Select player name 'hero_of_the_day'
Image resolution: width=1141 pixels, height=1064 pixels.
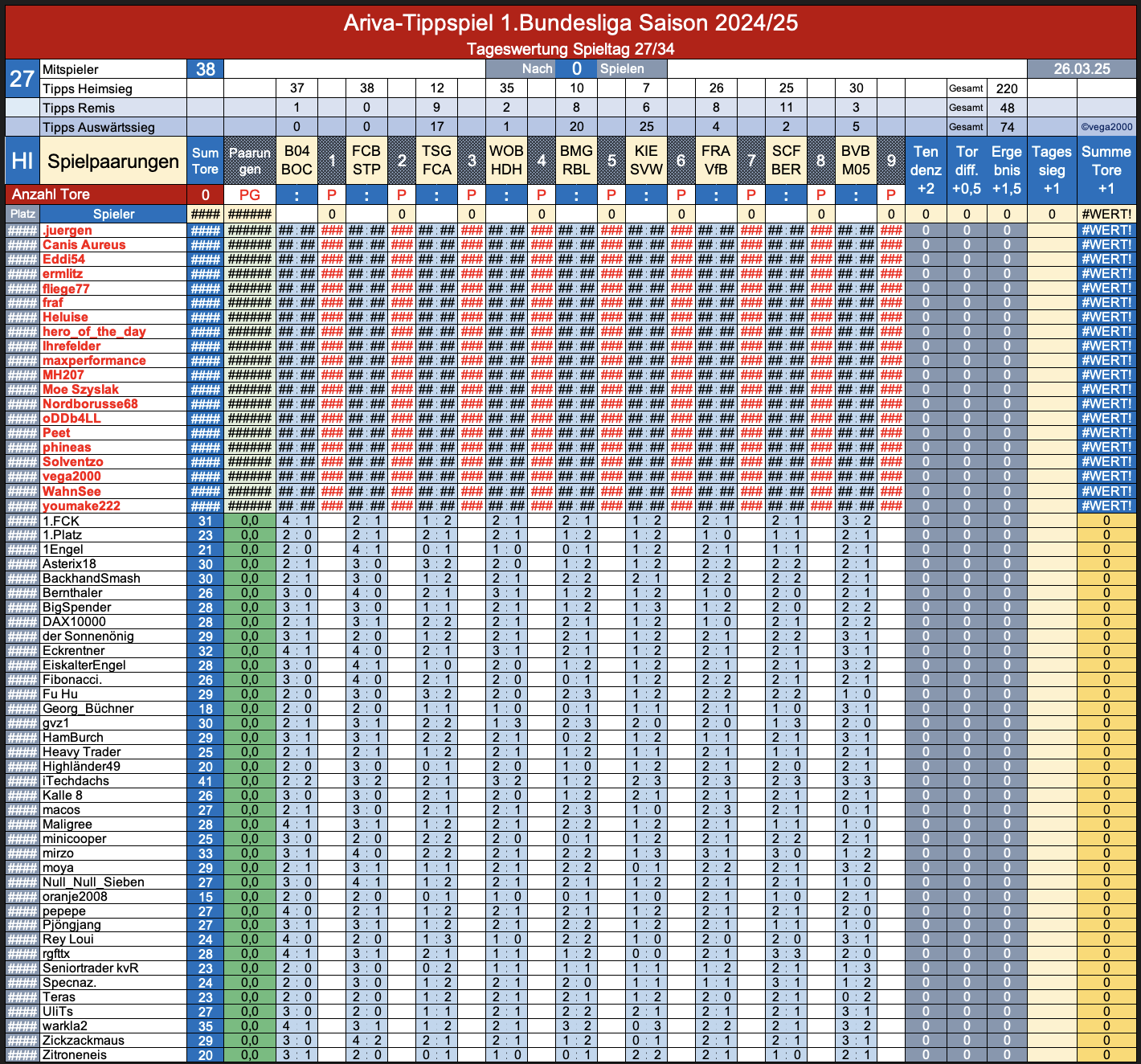pyautogui.click(x=94, y=332)
